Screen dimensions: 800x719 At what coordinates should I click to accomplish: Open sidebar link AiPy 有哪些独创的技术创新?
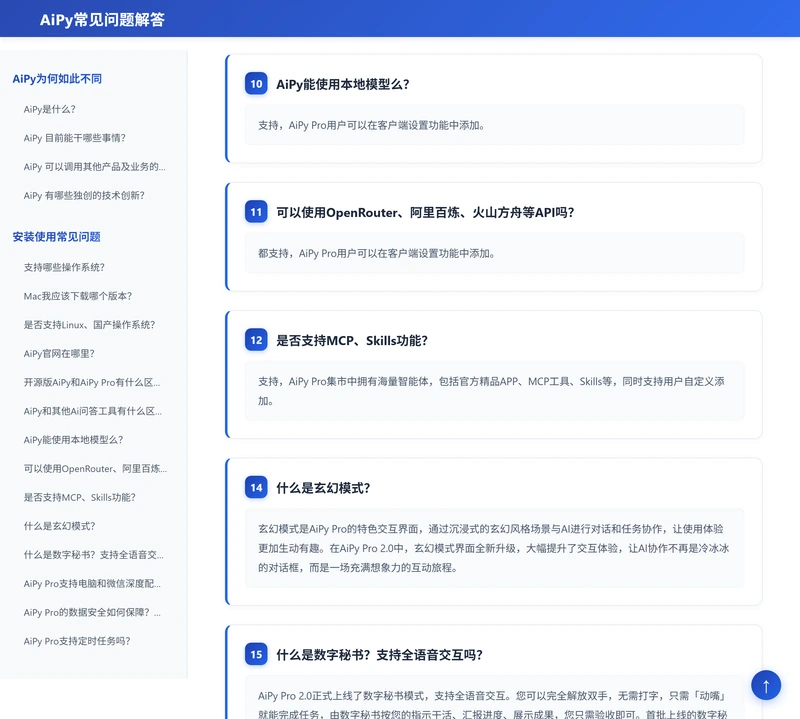[x=84, y=195]
